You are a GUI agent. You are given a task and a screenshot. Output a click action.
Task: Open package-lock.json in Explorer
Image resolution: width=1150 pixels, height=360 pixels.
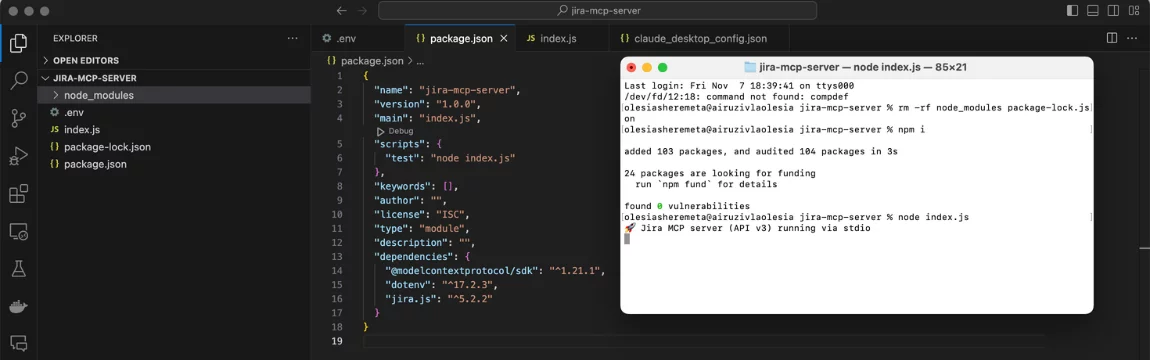click(174, 147)
